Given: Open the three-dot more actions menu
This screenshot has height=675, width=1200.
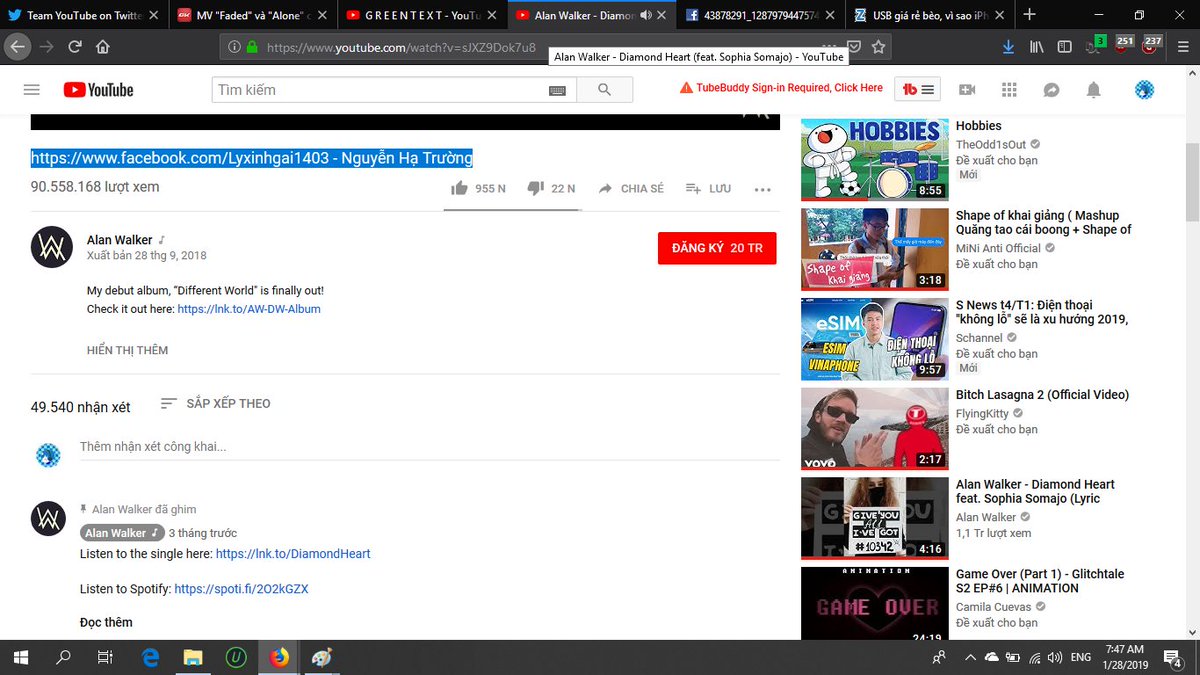Looking at the screenshot, I should (763, 189).
